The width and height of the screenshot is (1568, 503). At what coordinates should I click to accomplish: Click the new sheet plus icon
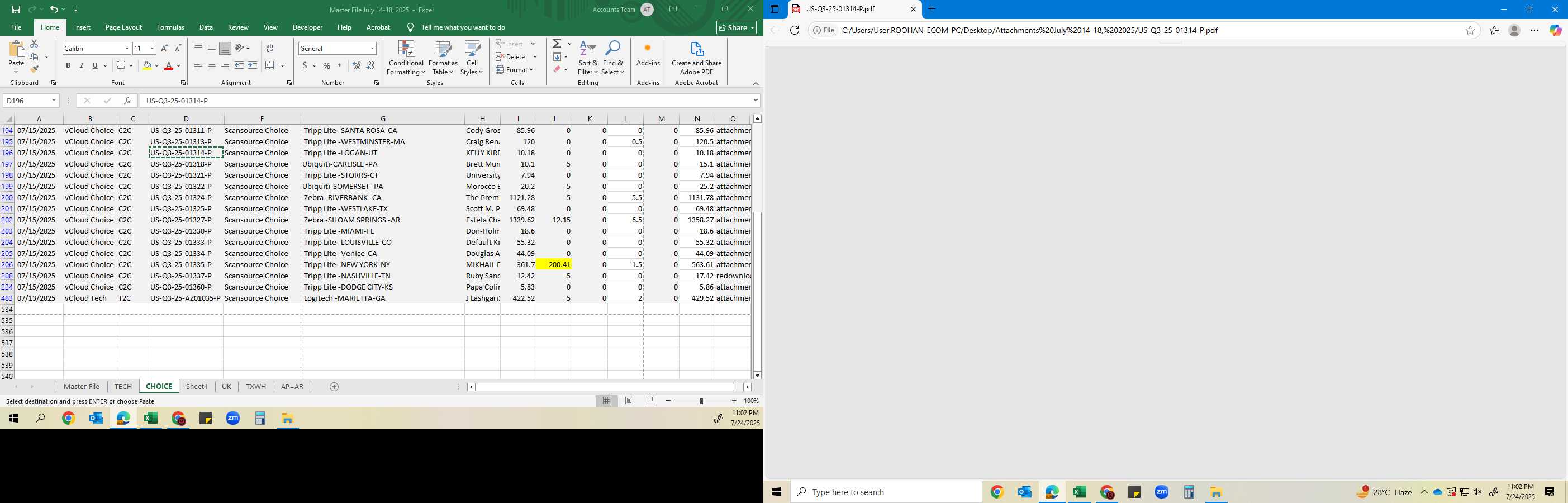coord(334,387)
